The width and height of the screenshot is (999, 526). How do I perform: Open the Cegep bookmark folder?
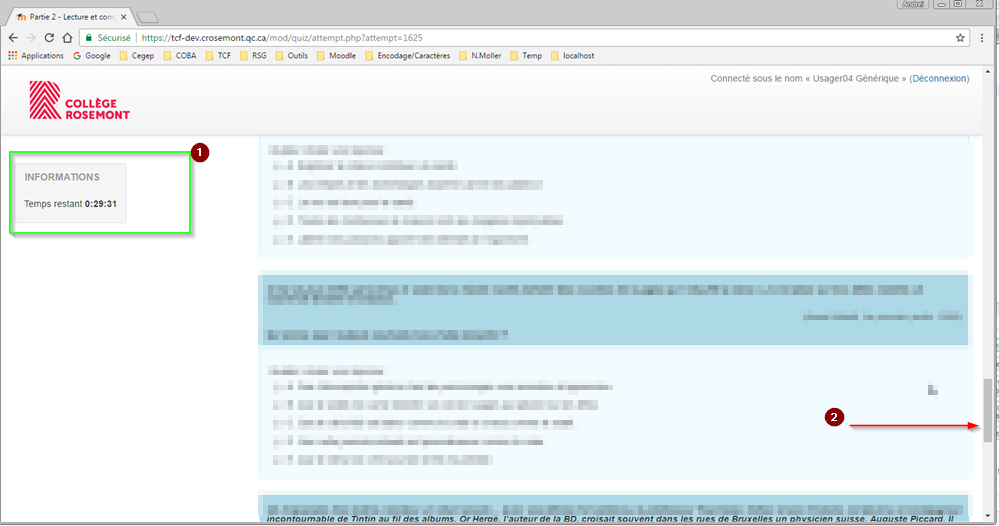pyautogui.click(x=136, y=56)
